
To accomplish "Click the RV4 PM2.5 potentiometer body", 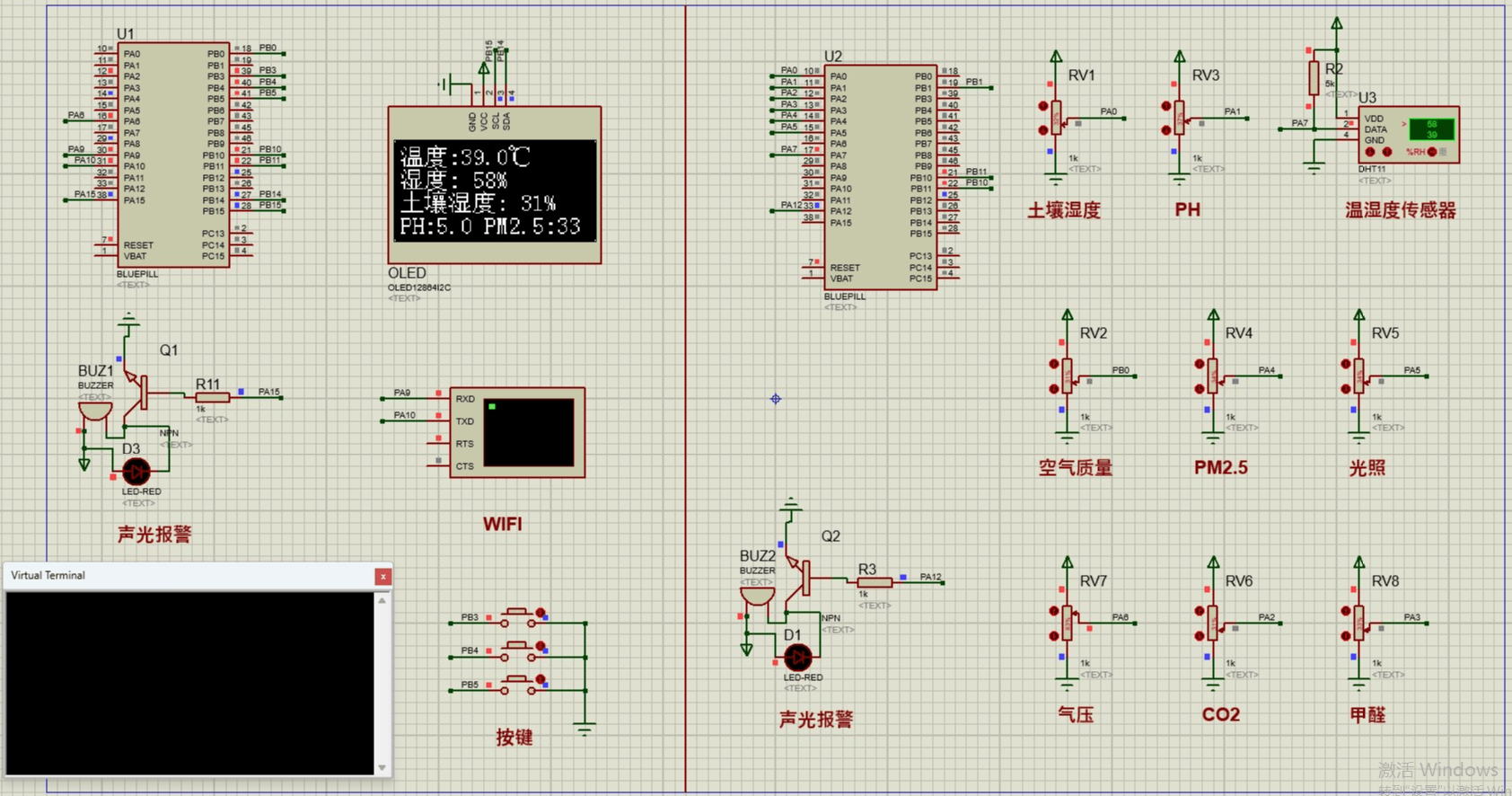I will coord(1213,376).
